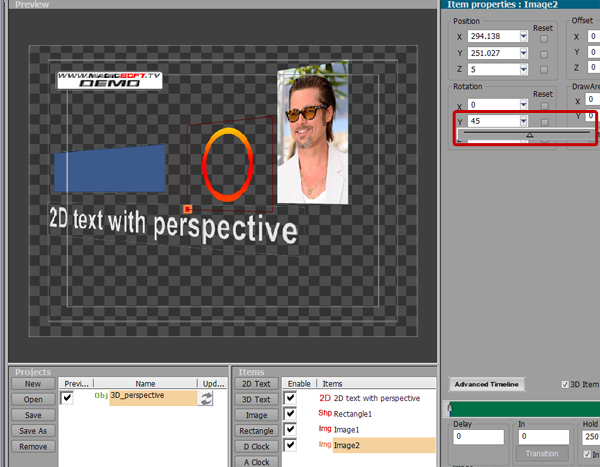Select the orange circle object in preview

click(228, 165)
